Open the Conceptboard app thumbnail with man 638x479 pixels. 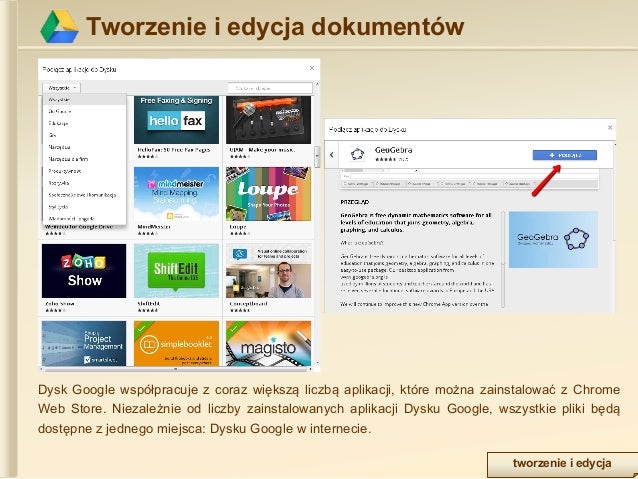pos(268,271)
